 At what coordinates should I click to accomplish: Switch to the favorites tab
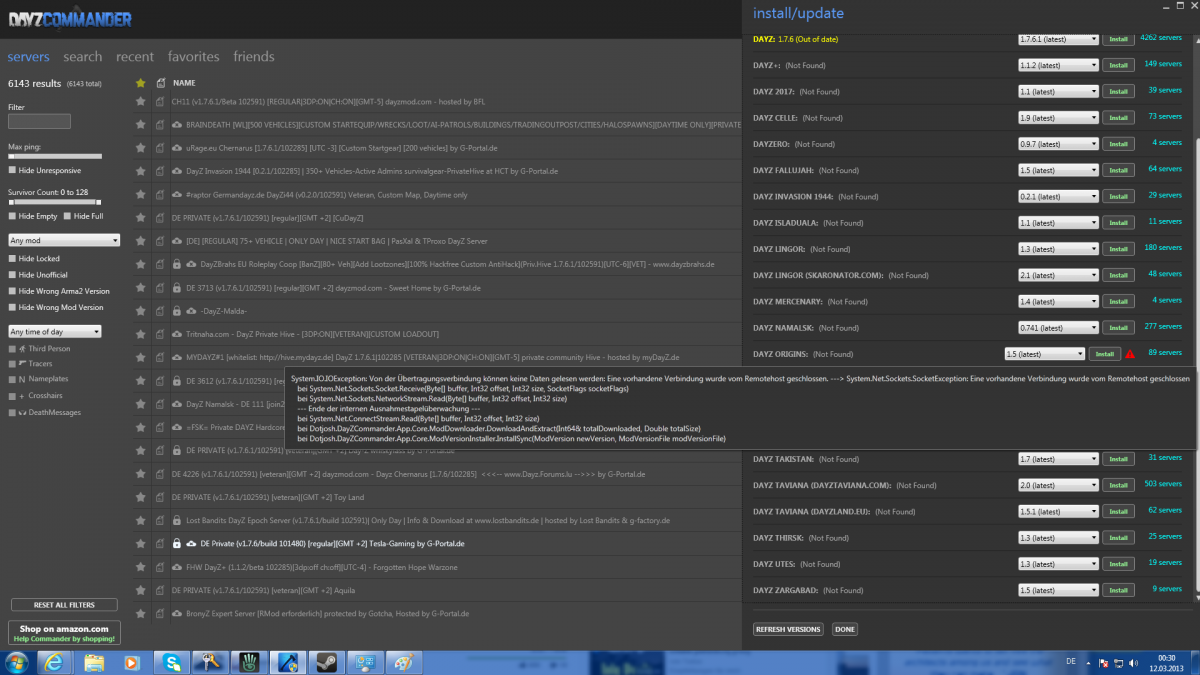193,57
